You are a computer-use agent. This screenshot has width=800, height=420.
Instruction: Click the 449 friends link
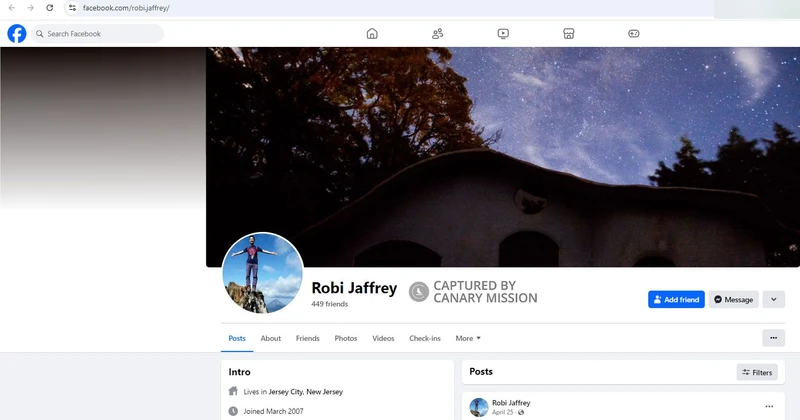(330, 304)
